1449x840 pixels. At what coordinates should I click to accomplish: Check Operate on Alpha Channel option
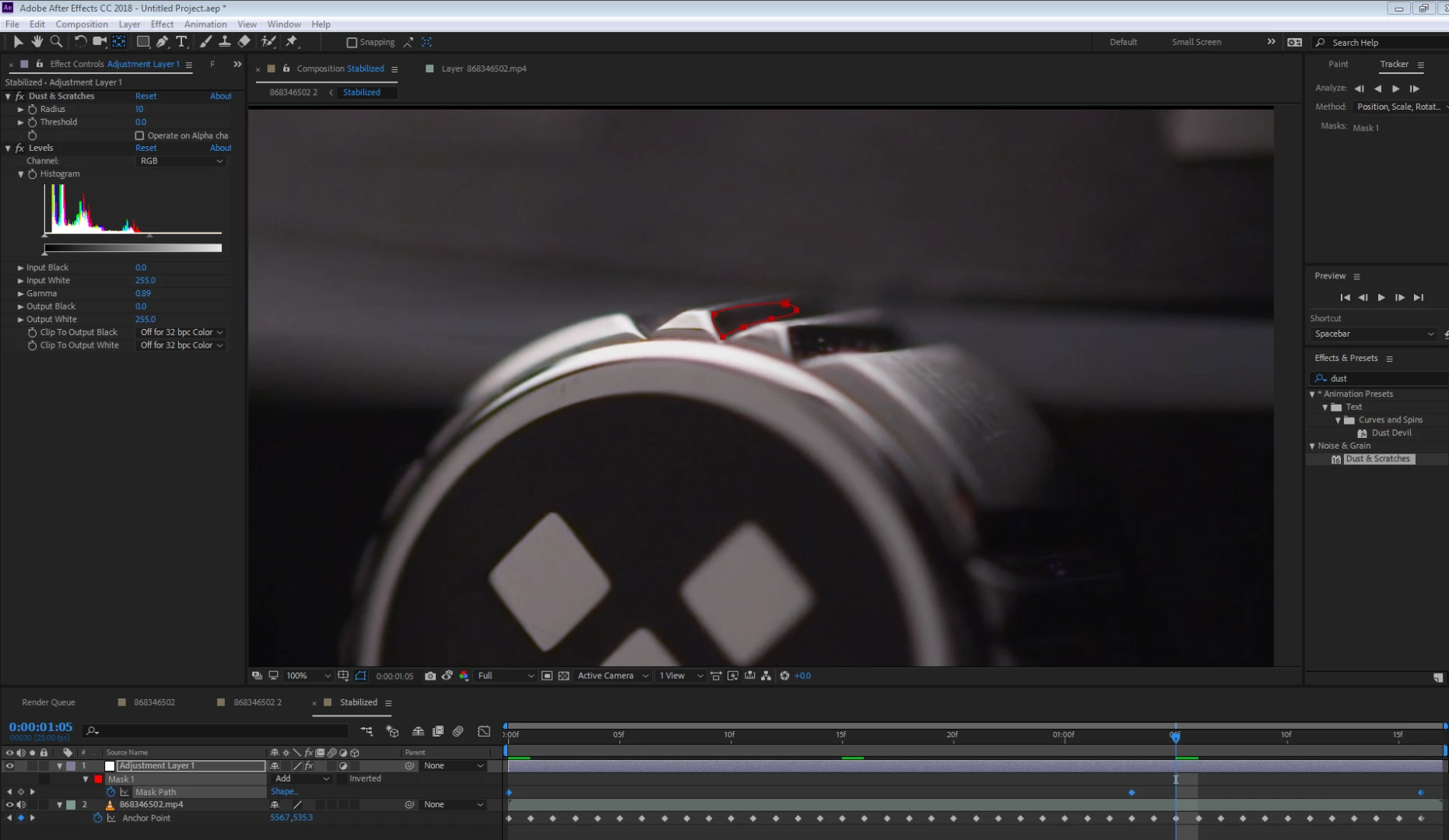140,135
